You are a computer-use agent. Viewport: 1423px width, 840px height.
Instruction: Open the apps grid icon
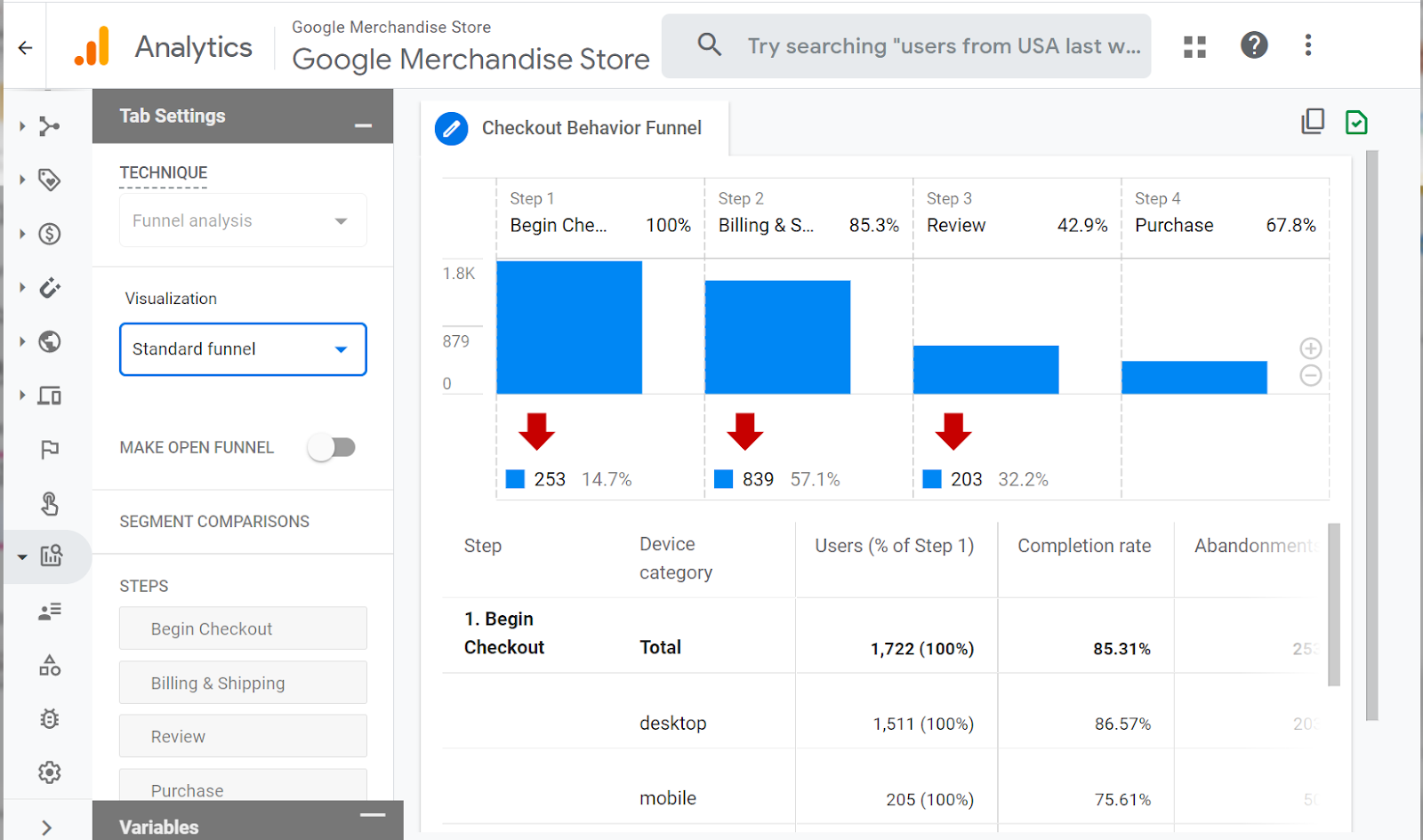[1194, 46]
